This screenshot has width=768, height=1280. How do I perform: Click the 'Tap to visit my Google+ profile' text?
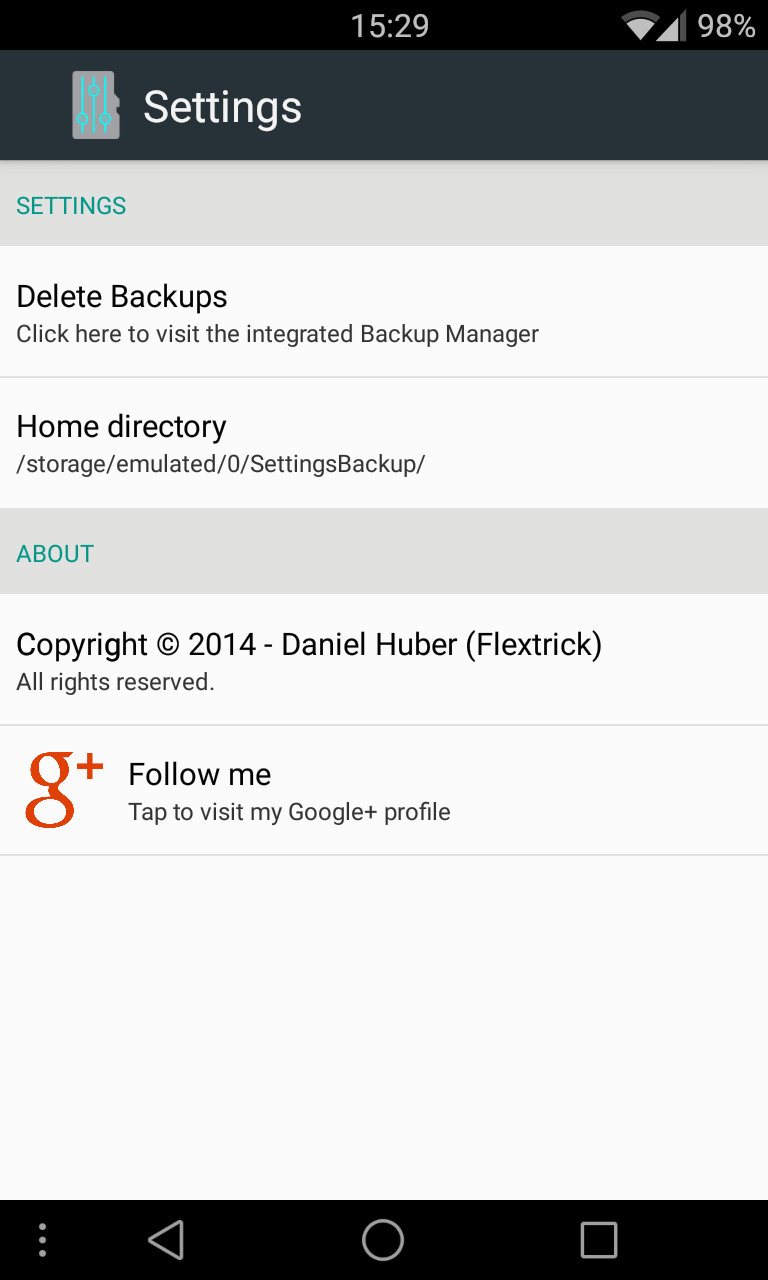(x=289, y=812)
